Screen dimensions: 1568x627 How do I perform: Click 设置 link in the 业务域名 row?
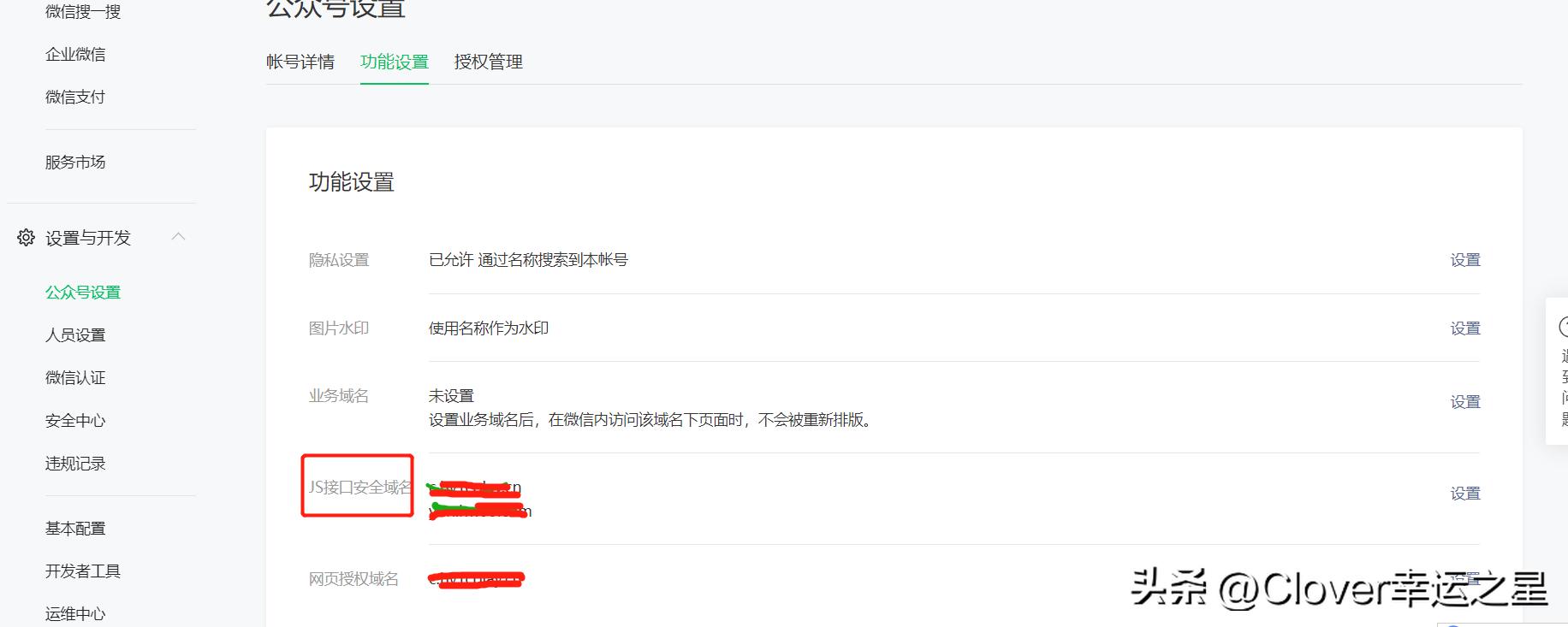pyautogui.click(x=1465, y=401)
